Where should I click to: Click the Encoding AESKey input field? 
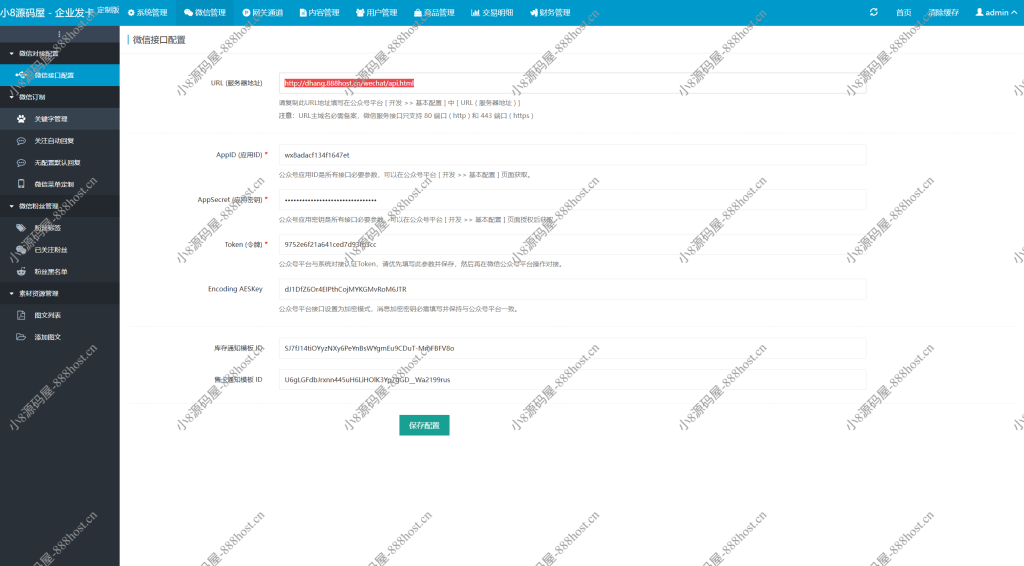tap(572, 289)
